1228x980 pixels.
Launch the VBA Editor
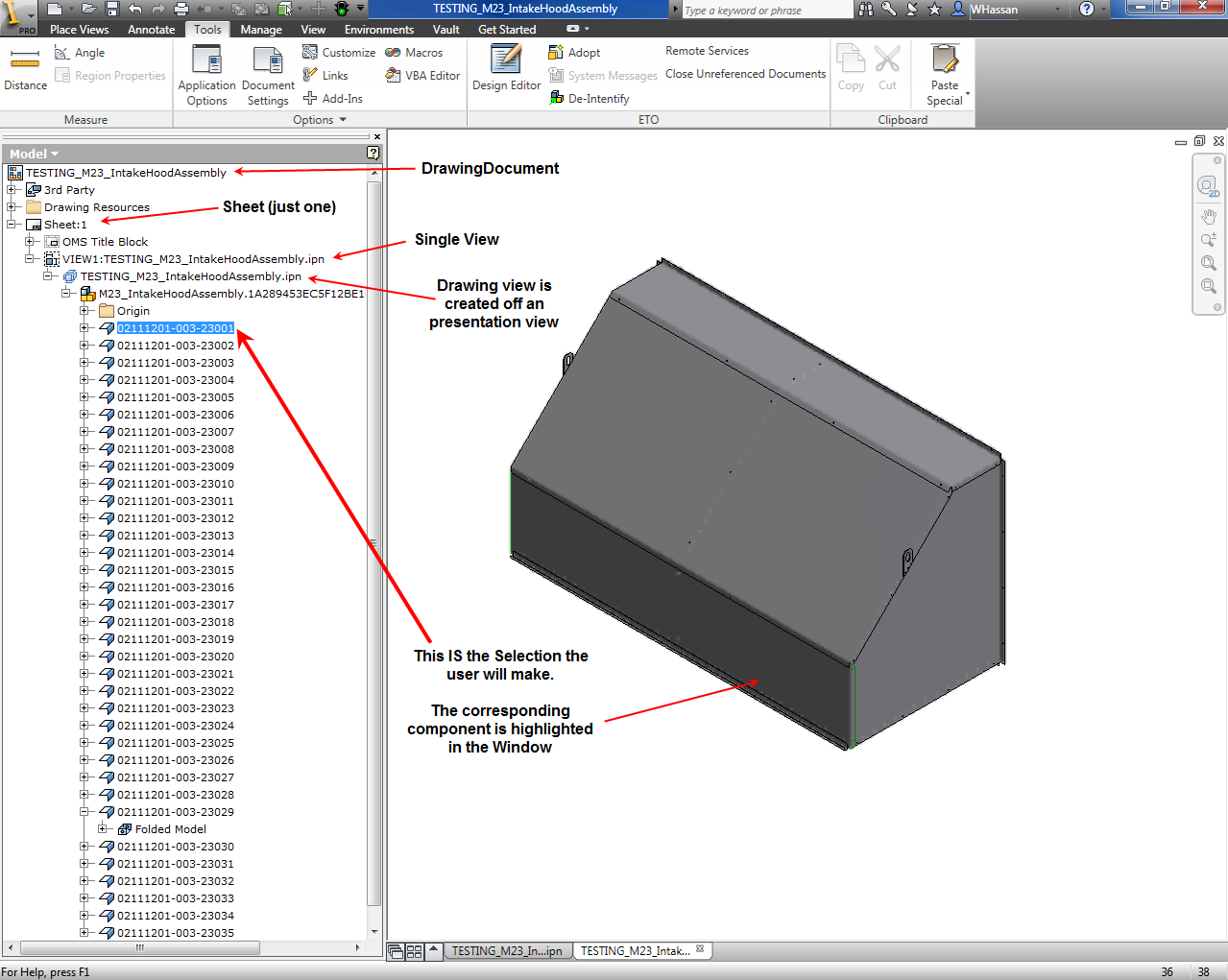pos(422,76)
